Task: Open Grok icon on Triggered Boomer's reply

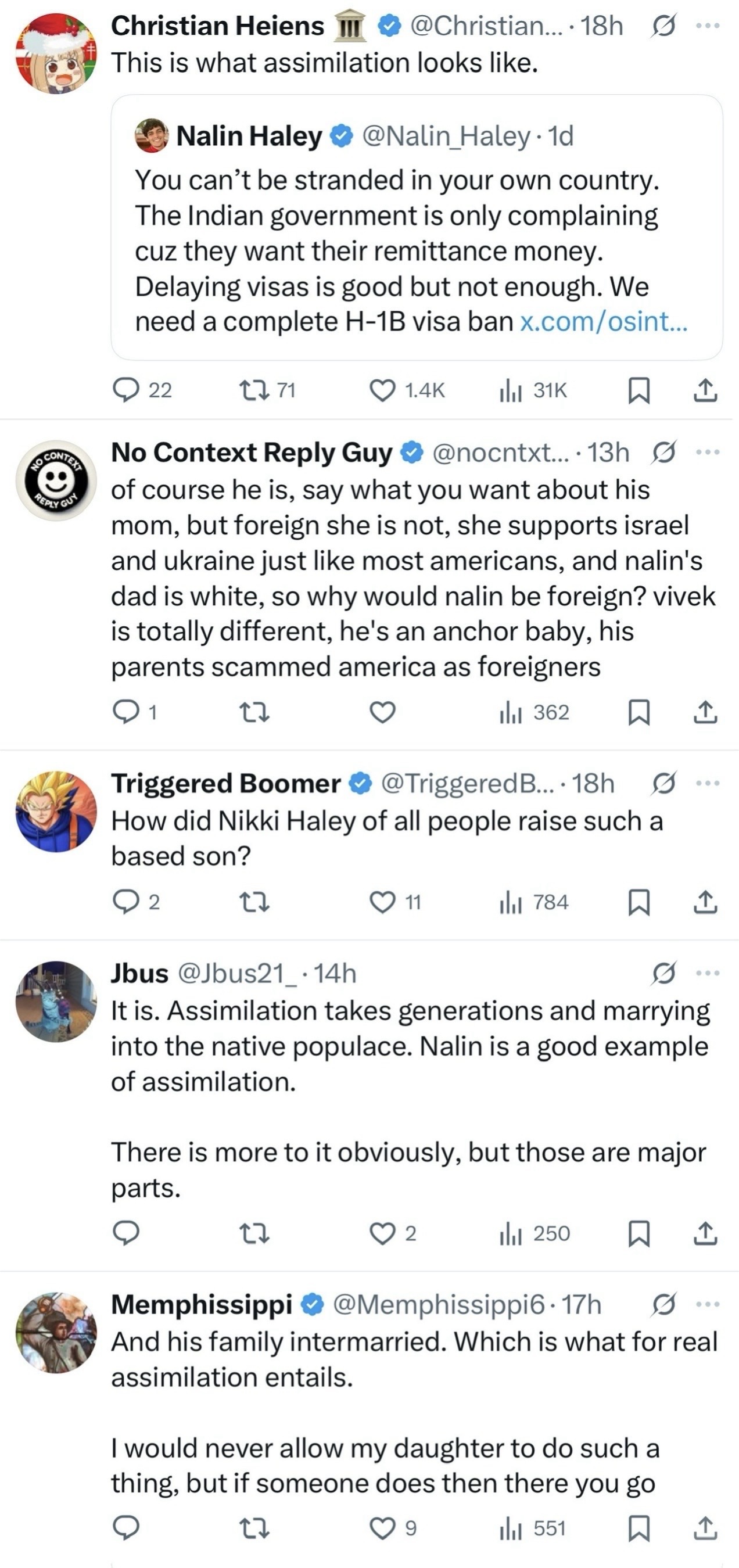Action: [x=663, y=784]
